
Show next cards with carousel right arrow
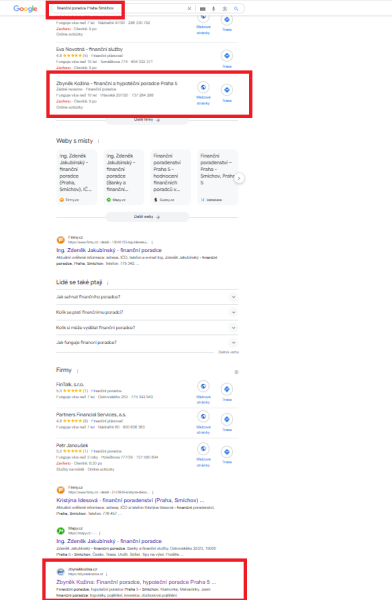tap(239, 178)
